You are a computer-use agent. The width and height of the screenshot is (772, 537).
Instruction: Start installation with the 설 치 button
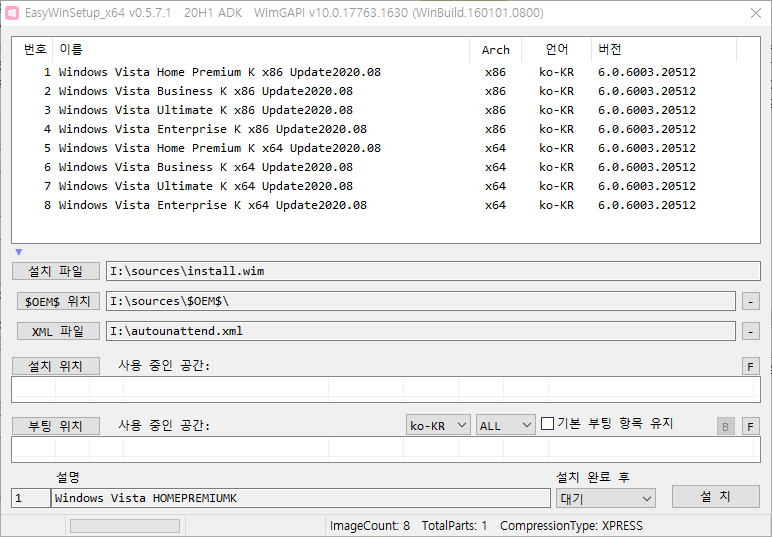[x=715, y=497]
